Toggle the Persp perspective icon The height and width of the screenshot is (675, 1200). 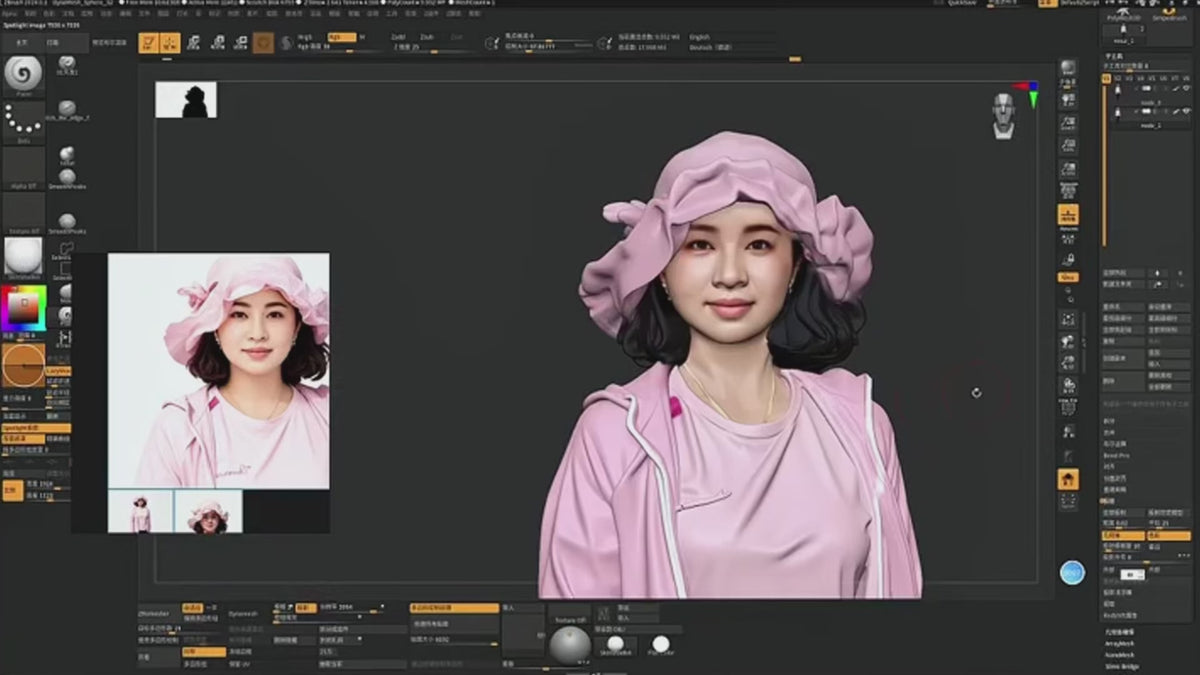coord(1068,192)
